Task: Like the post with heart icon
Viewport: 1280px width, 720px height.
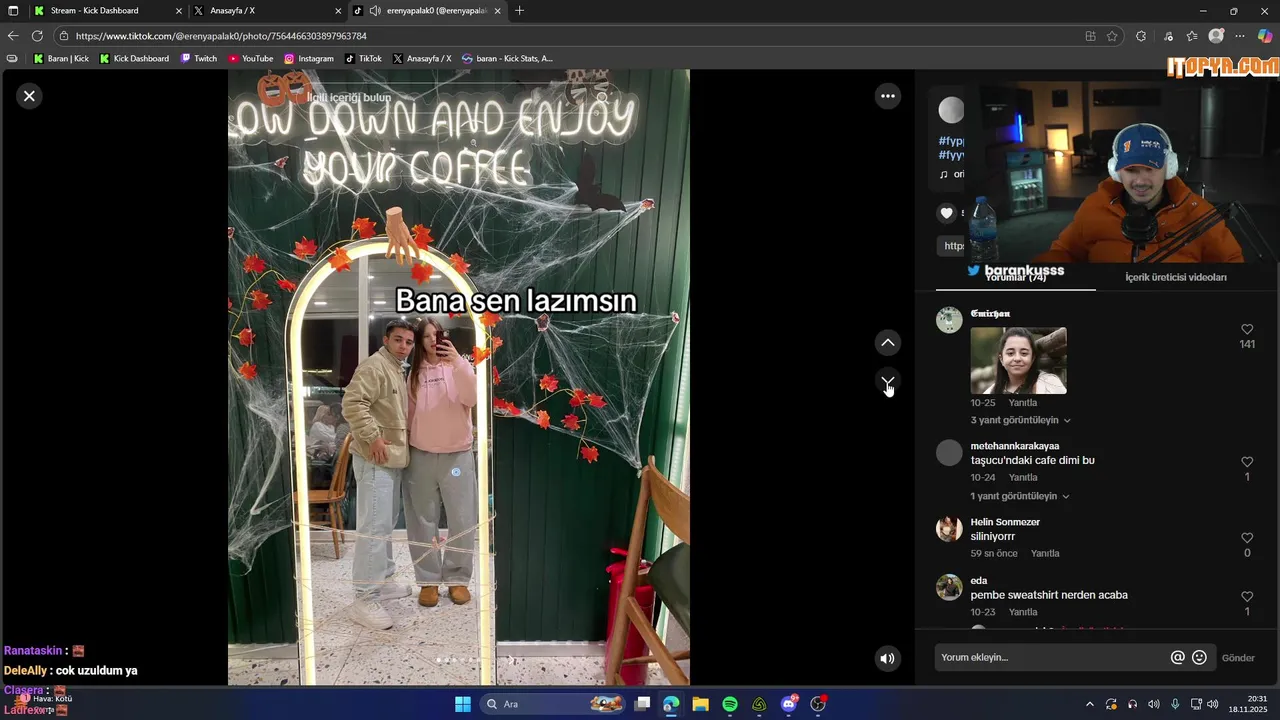Action: 947,213
